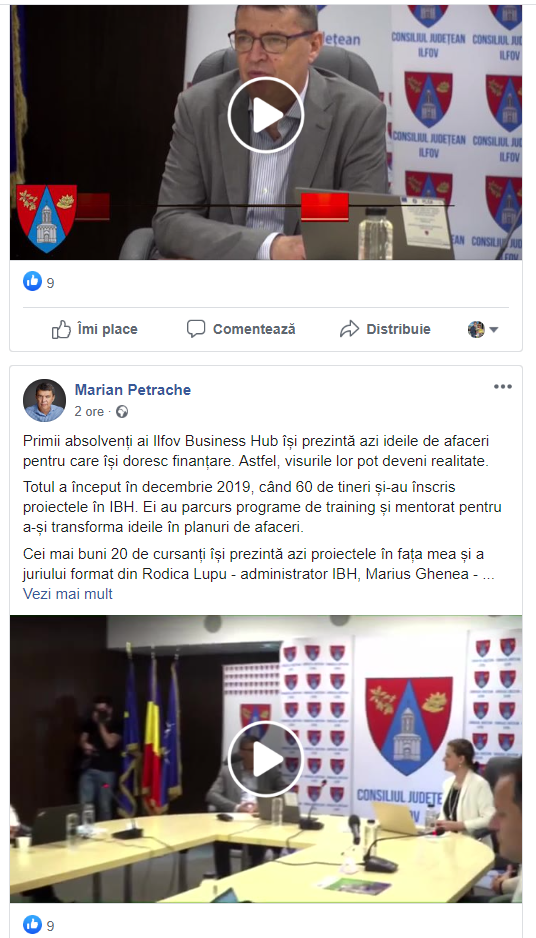The image size is (536, 938).
Task: Click the small profile avatar beside Distribuie
Action: [476, 329]
